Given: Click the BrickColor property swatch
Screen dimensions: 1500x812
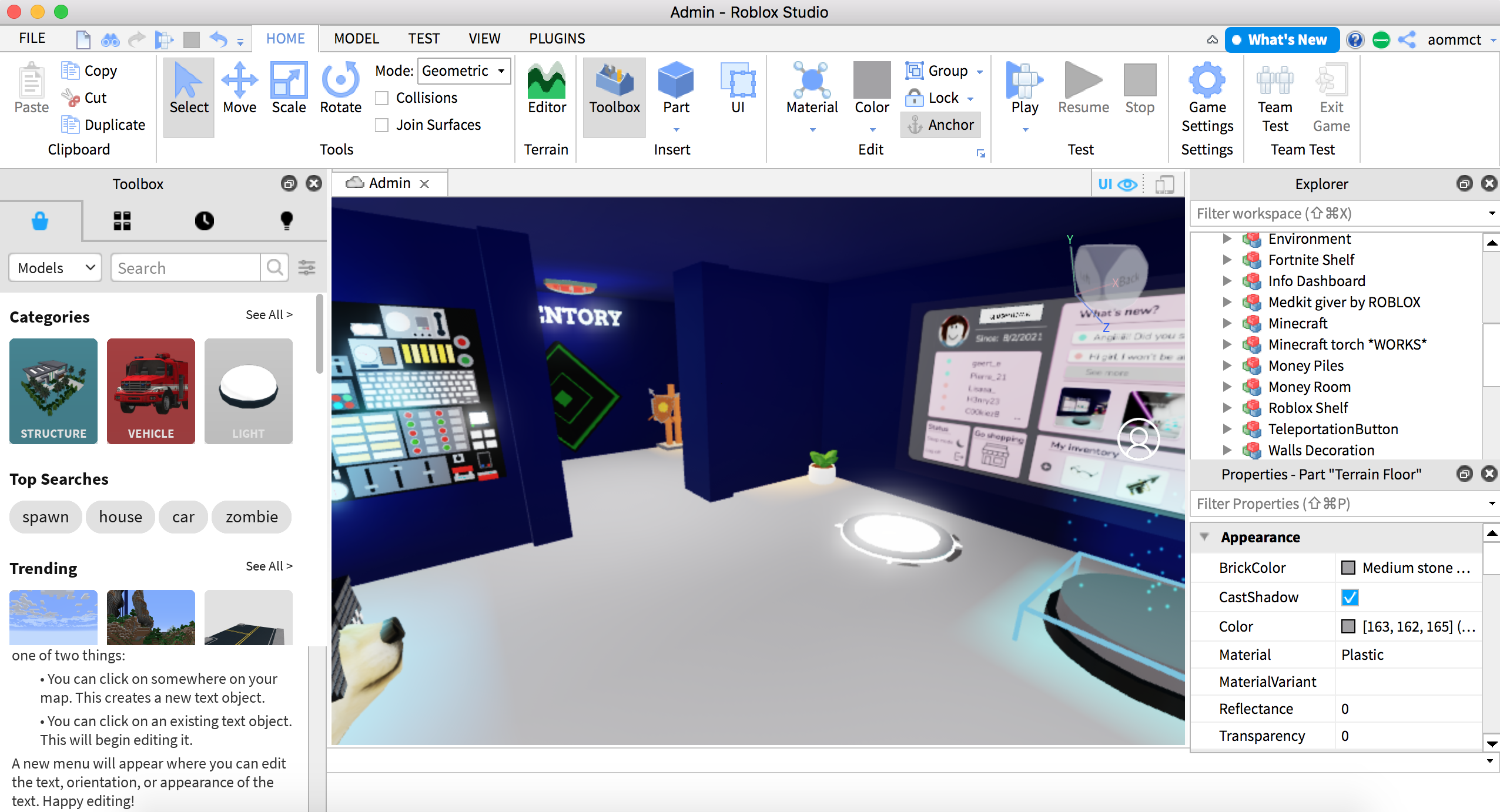Looking at the screenshot, I should (x=1348, y=568).
